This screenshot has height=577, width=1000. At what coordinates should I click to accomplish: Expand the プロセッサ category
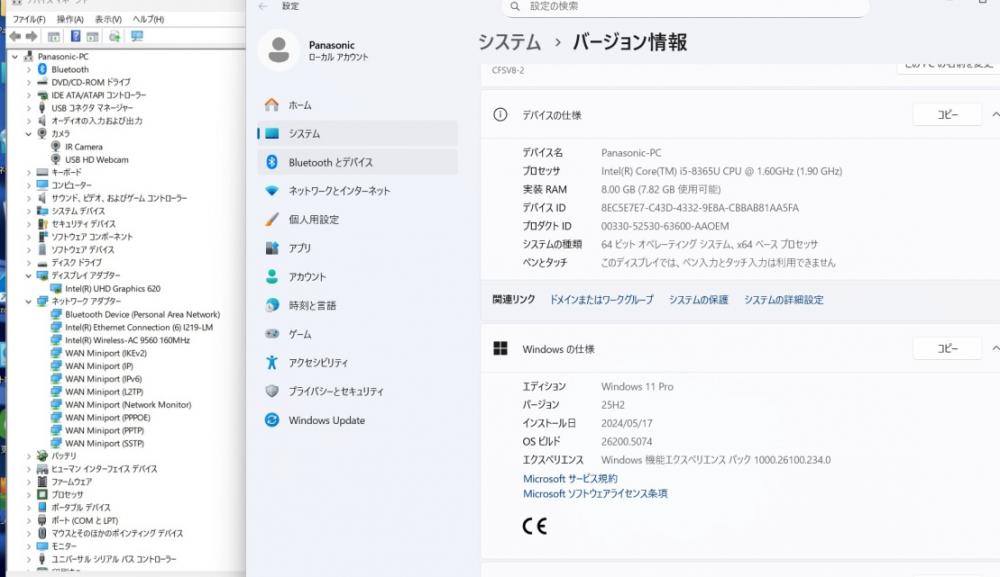[x=29, y=494]
